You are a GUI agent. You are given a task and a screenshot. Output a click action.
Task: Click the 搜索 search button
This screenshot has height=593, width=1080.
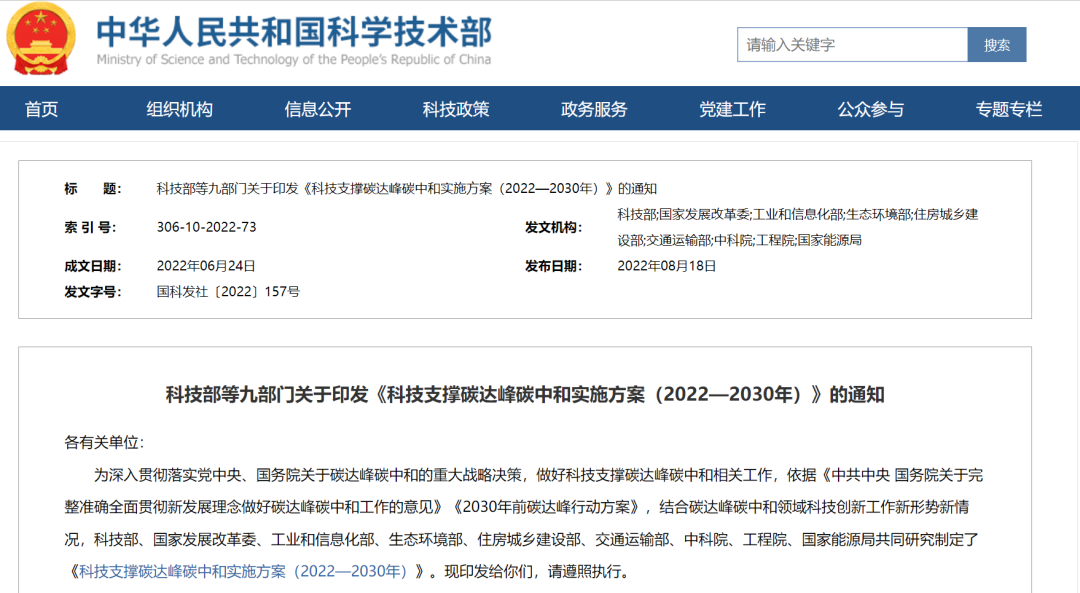[997, 45]
